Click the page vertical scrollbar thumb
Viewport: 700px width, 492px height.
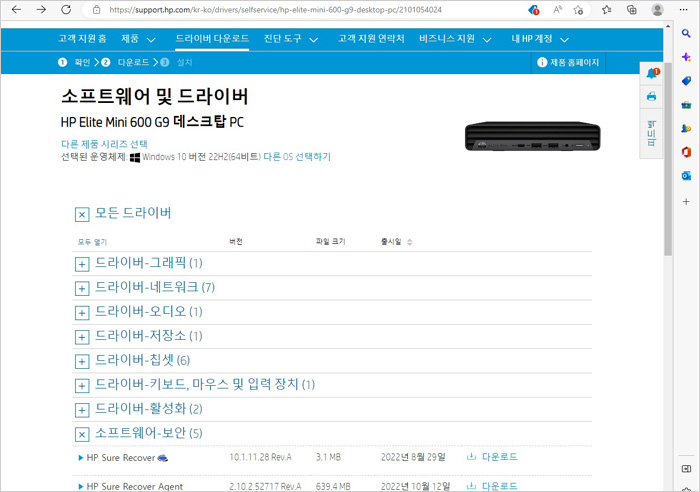668,158
